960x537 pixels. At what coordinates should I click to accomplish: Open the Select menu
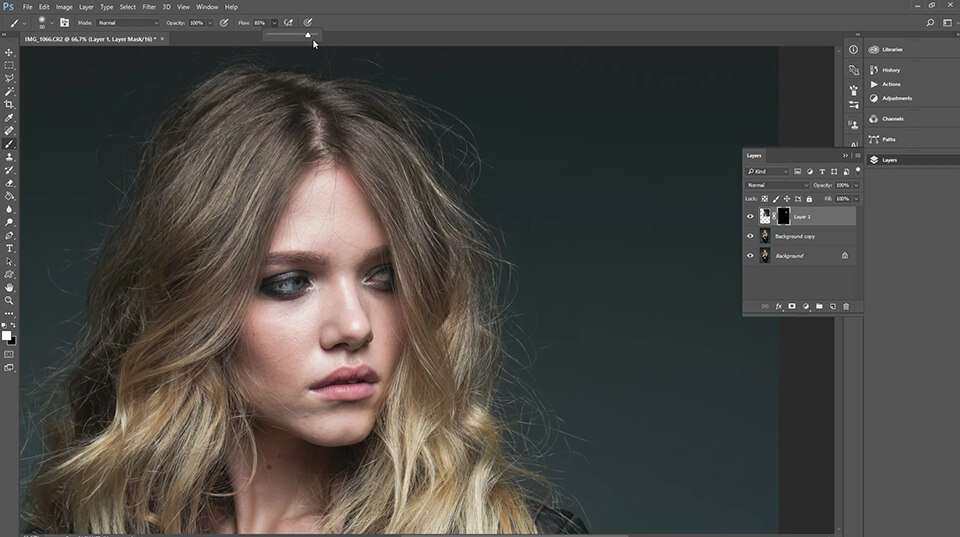128,7
